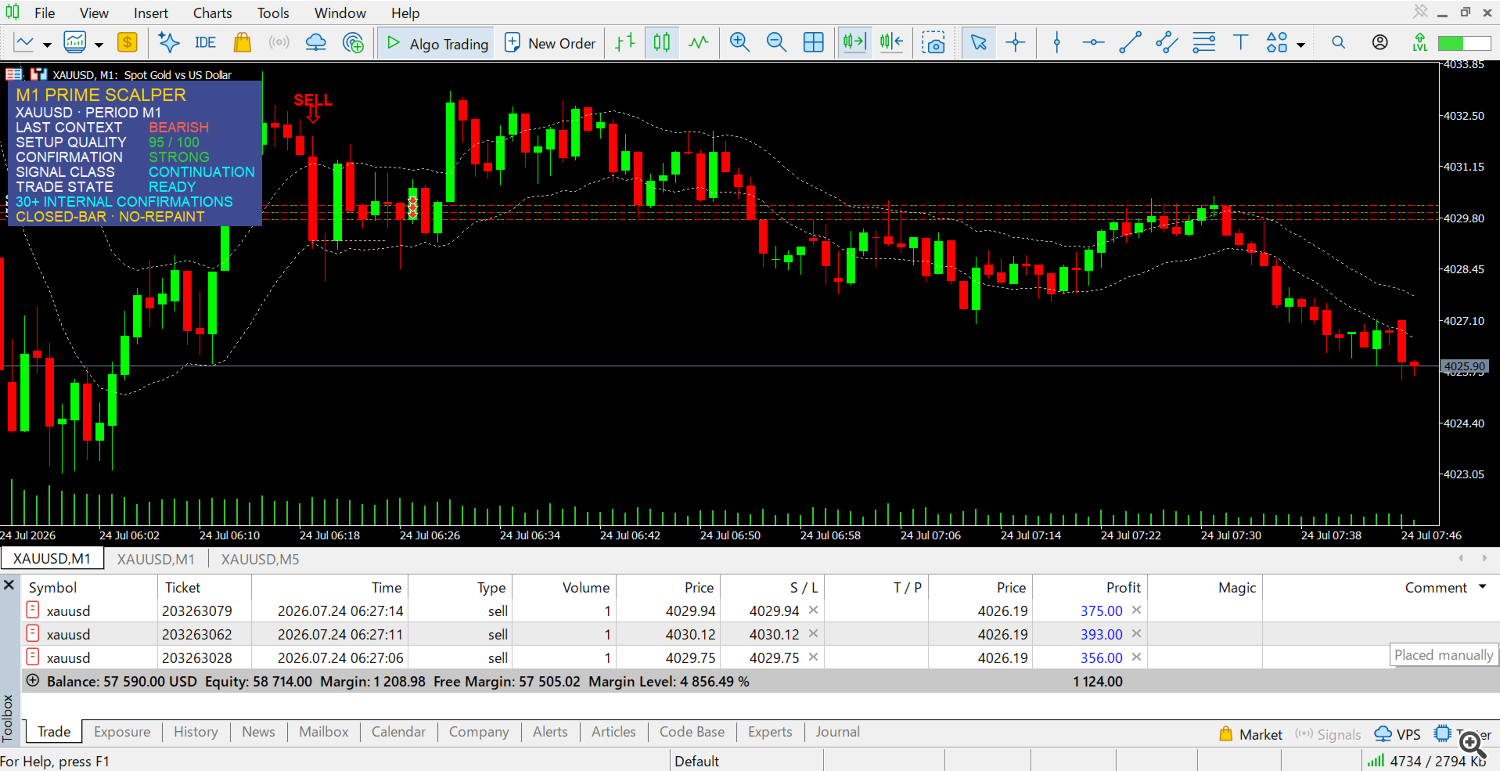1500x771 pixels.
Task: Draw a trendline with the line tool
Action: coord(1130,43)
